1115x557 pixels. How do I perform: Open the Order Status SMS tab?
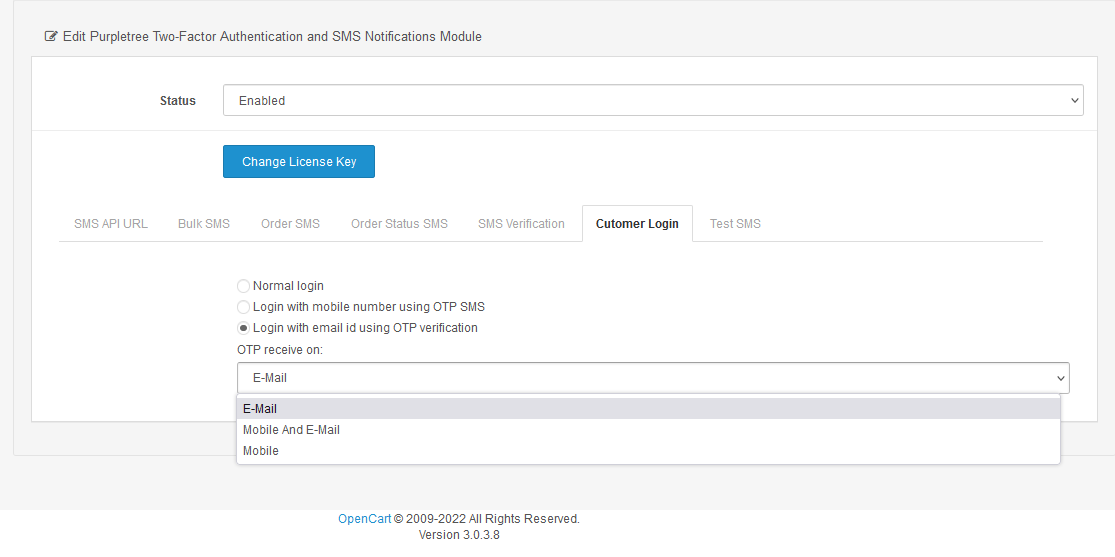click(x=399, y=223)
